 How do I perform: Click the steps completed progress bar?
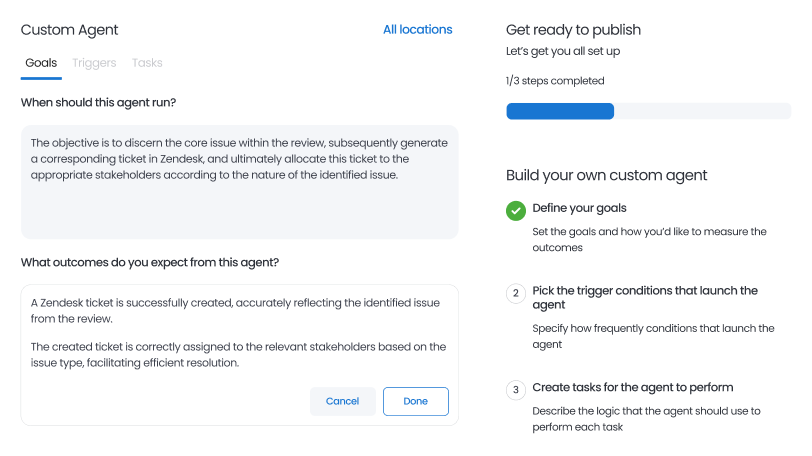coord(648,111)
